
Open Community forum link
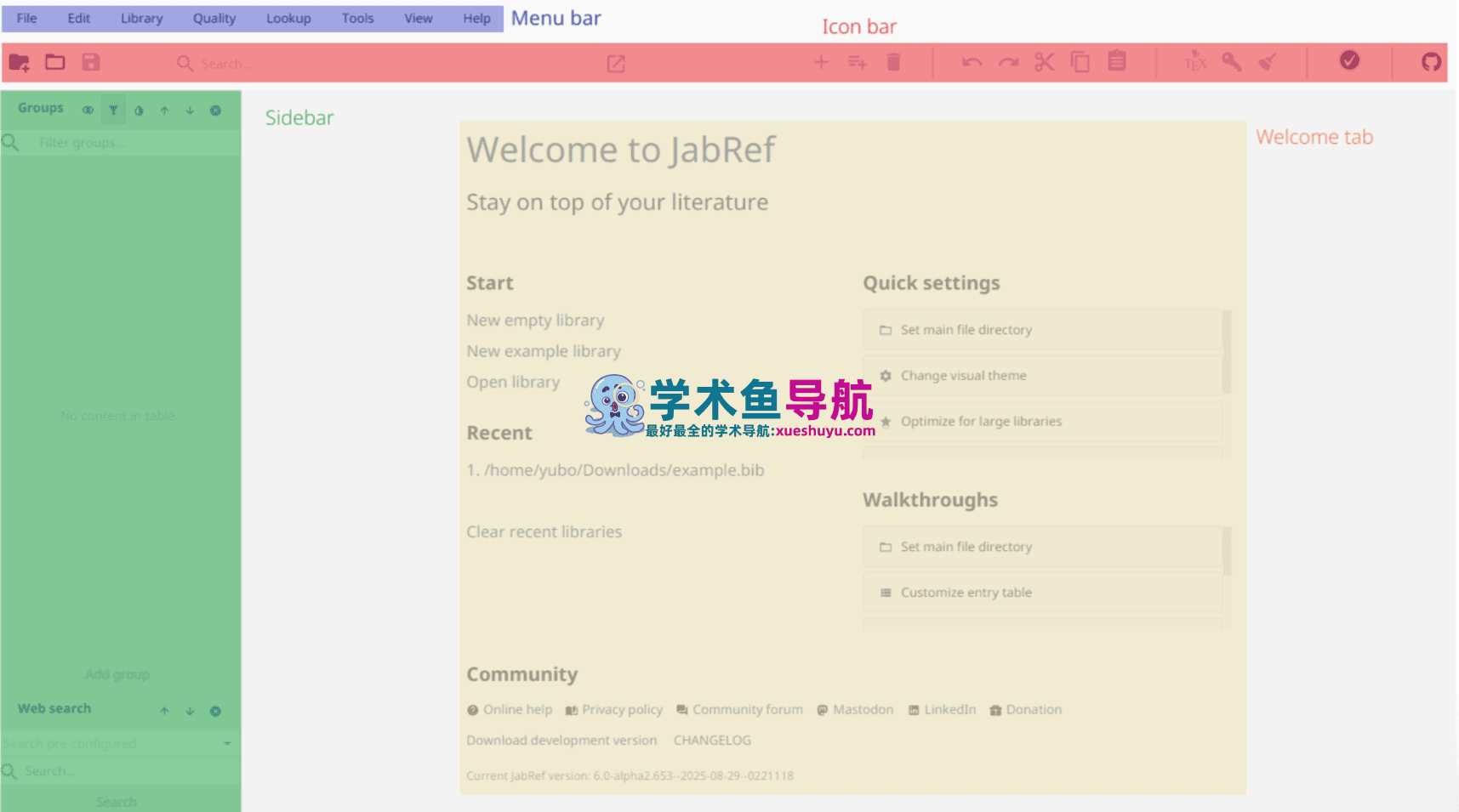[x=739, y=710]
